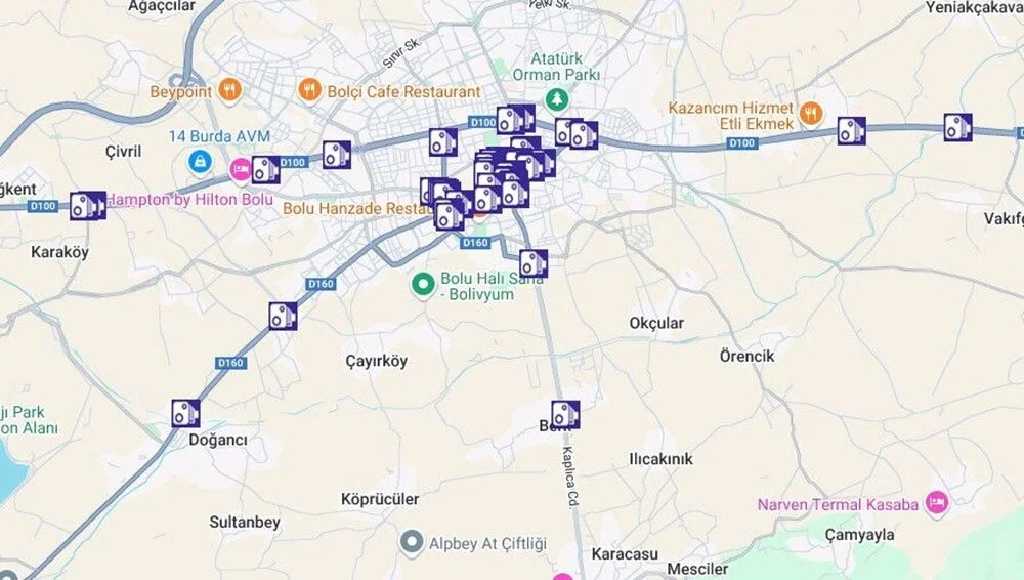Open Kazancım Hizmet Etli Ekmek restaurant pin
This screenshot has width=1024, height=580.
pos(810,112)
